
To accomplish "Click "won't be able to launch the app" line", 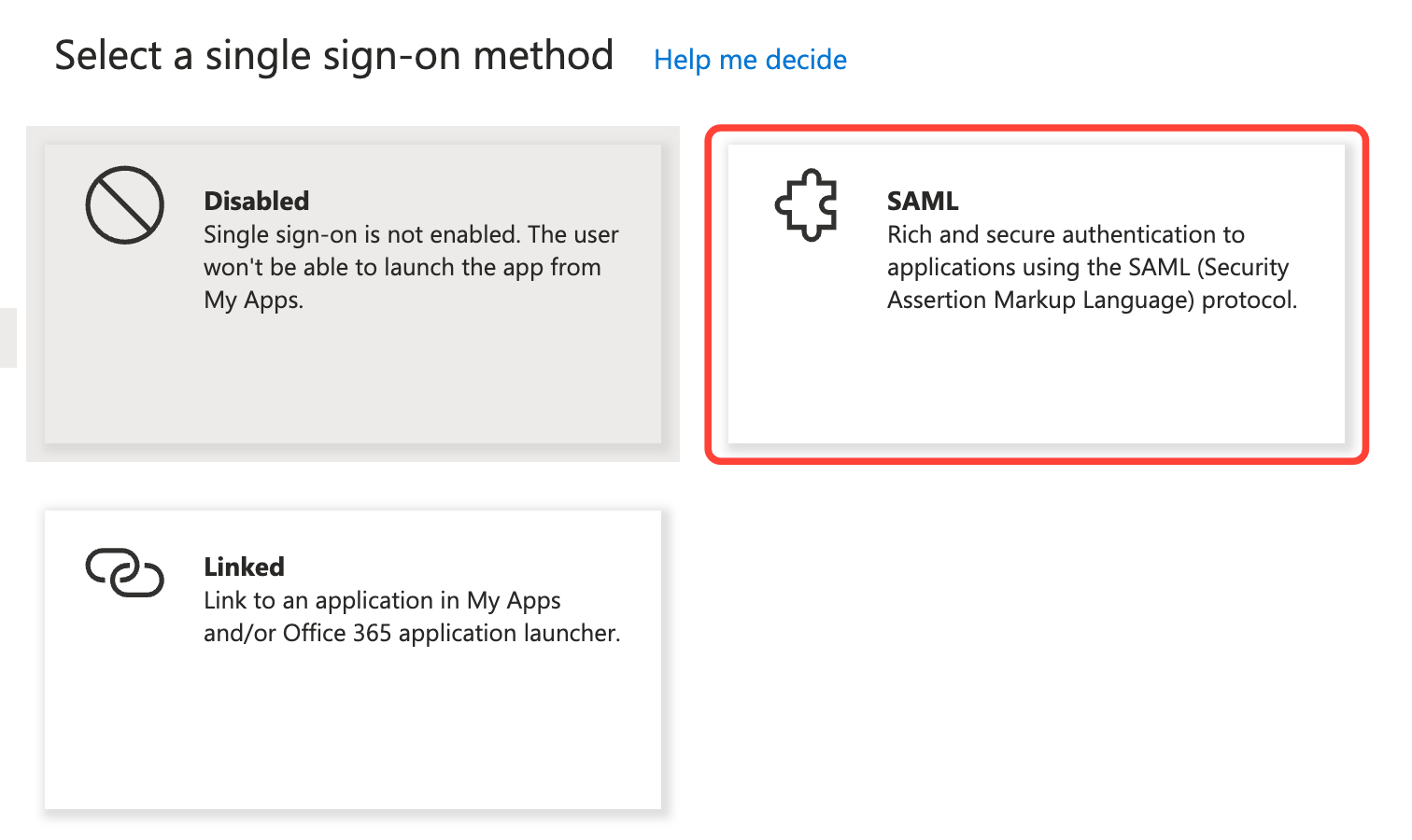I will [402, 267].
